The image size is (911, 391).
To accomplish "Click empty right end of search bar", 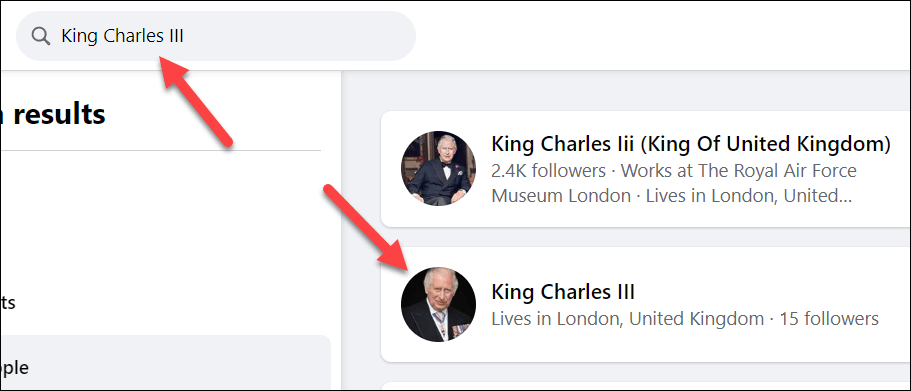I will pyautogui.click(x=349, y=36).
